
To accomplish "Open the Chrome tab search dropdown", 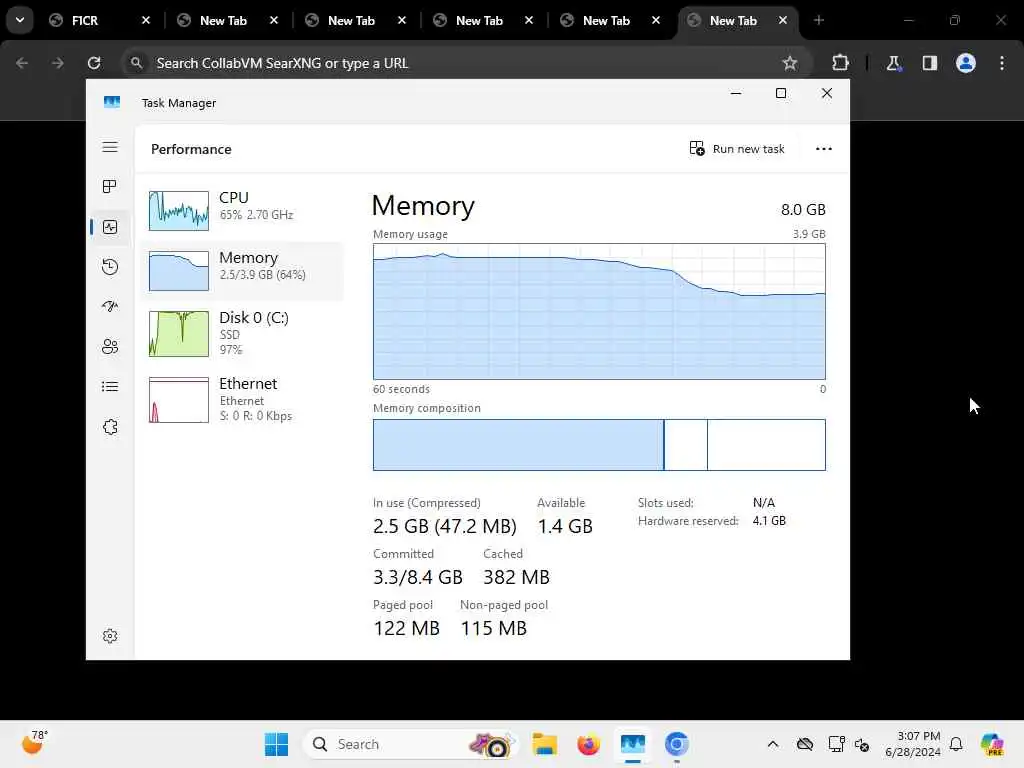I will [x=19, y=20].
